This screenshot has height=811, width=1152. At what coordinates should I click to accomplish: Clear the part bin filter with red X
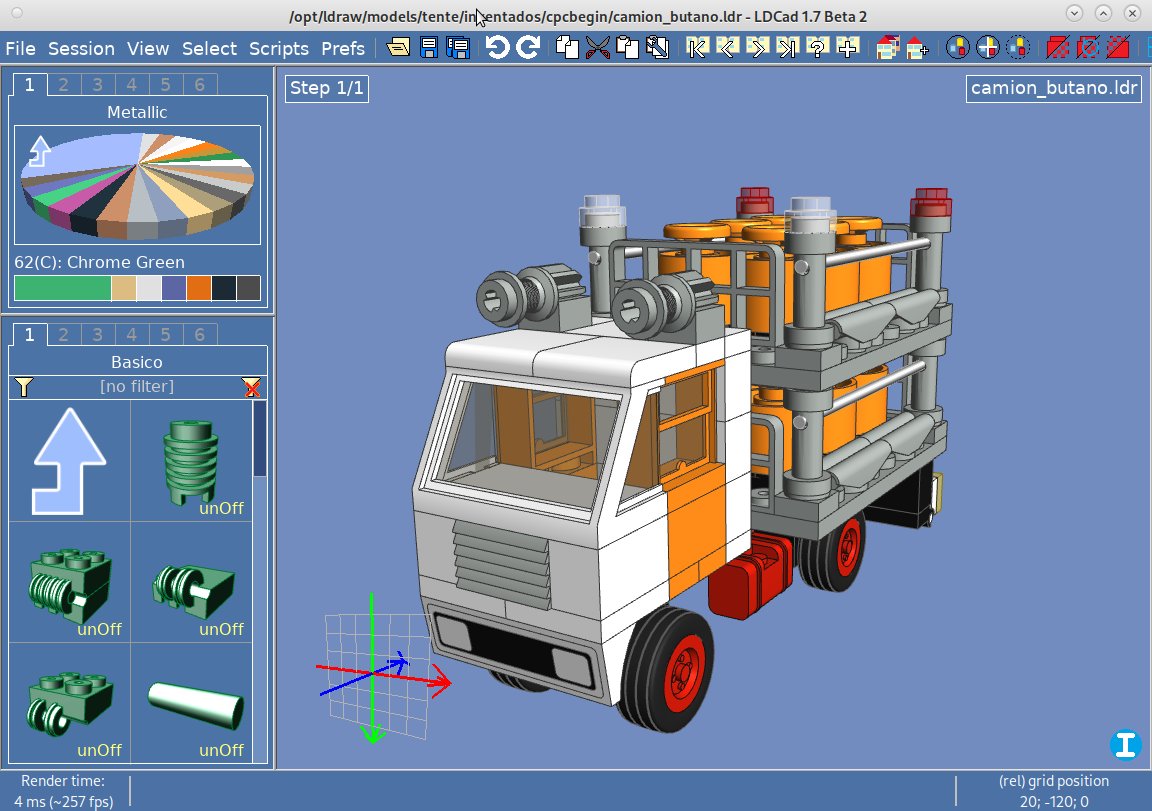click(x=251, y=387)
